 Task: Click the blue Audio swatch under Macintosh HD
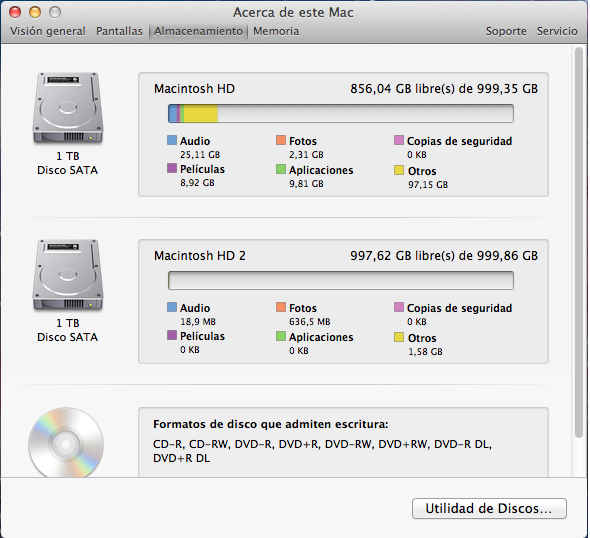tap(172, 140)
